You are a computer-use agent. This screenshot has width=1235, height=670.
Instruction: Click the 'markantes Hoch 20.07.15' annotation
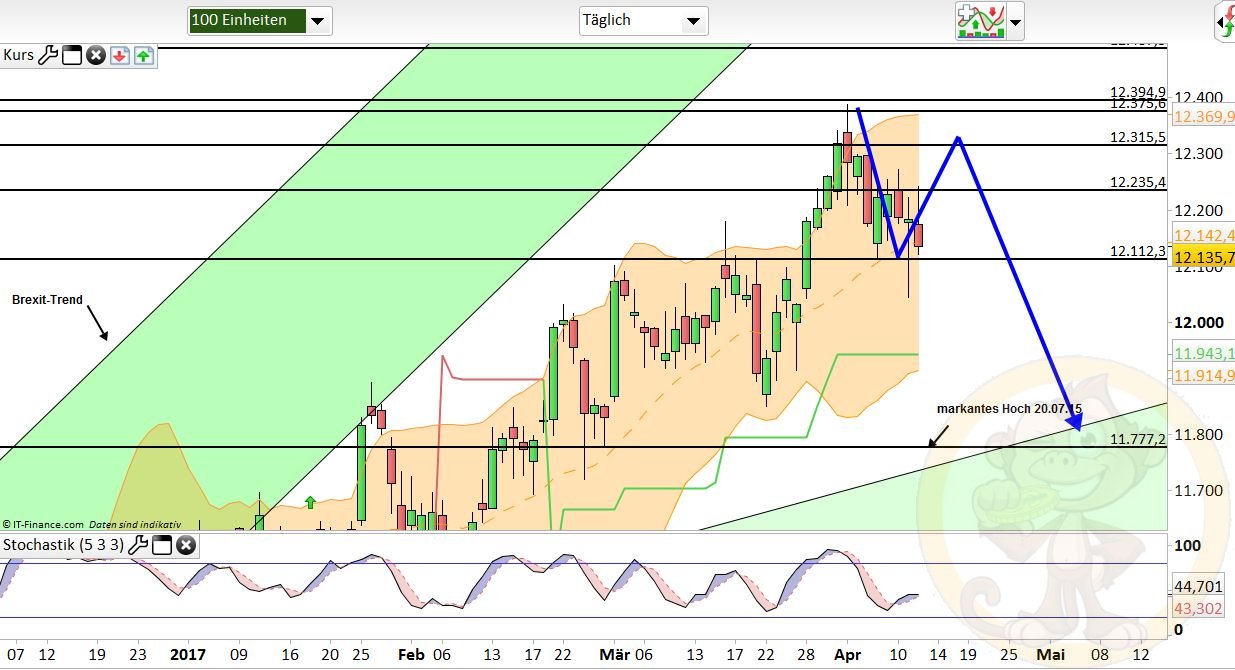tap(1010, 409)
